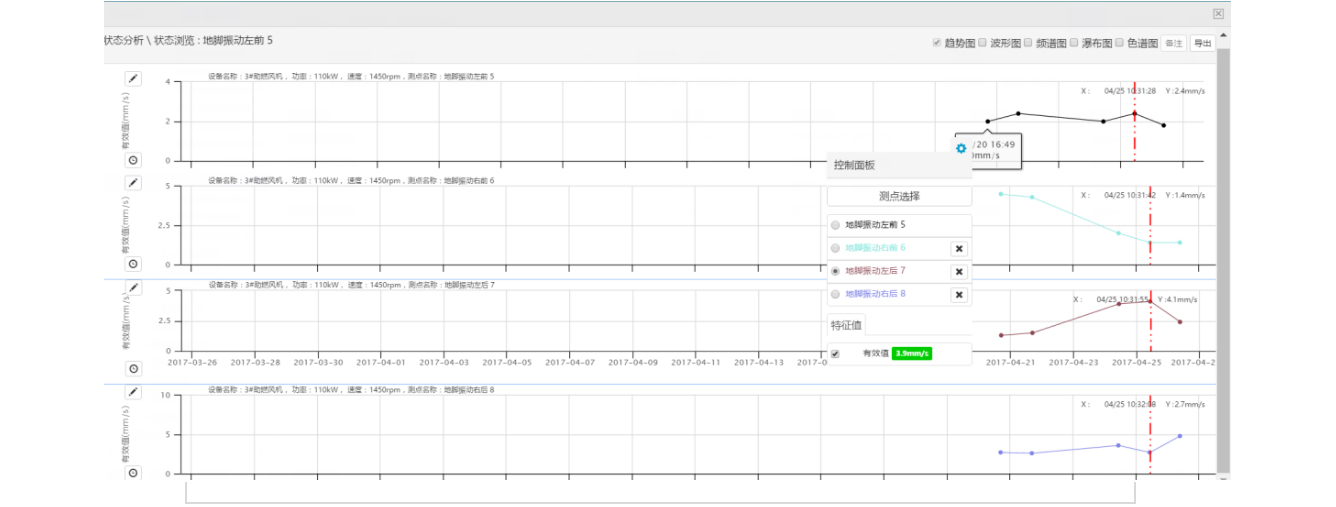Click pencil icon for 地脚振动右前 6 chart
Screen dimensions: 1336x507
click(133, 183)
